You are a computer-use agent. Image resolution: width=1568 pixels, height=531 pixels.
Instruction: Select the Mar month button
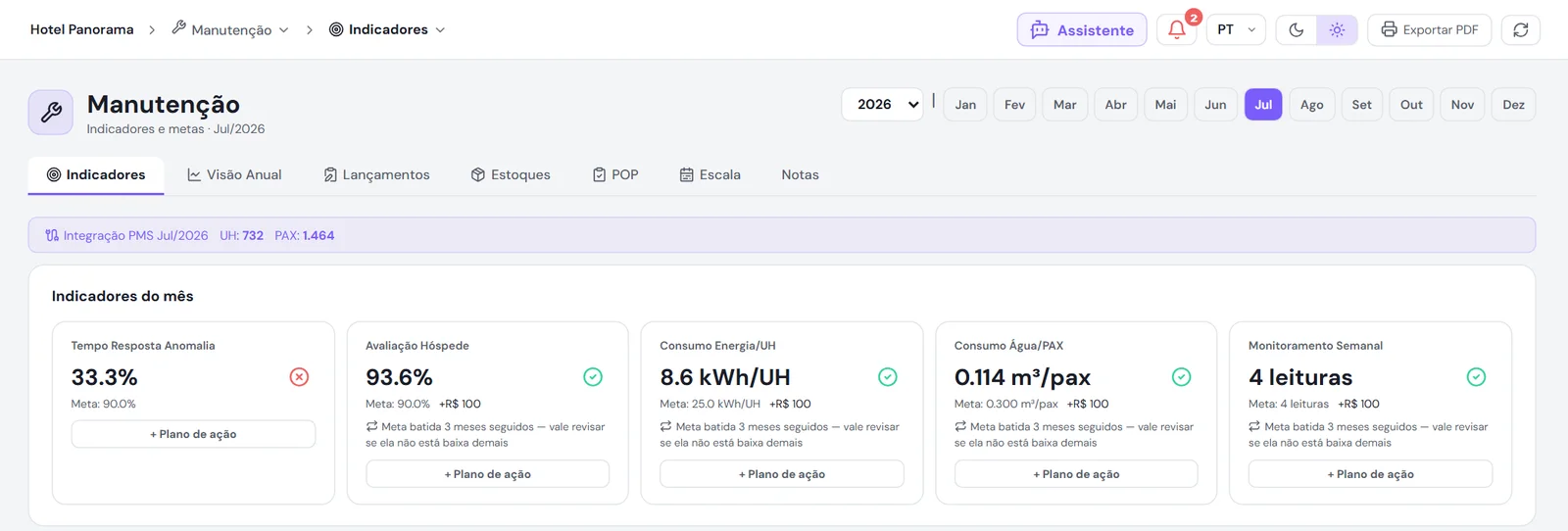1064,105
